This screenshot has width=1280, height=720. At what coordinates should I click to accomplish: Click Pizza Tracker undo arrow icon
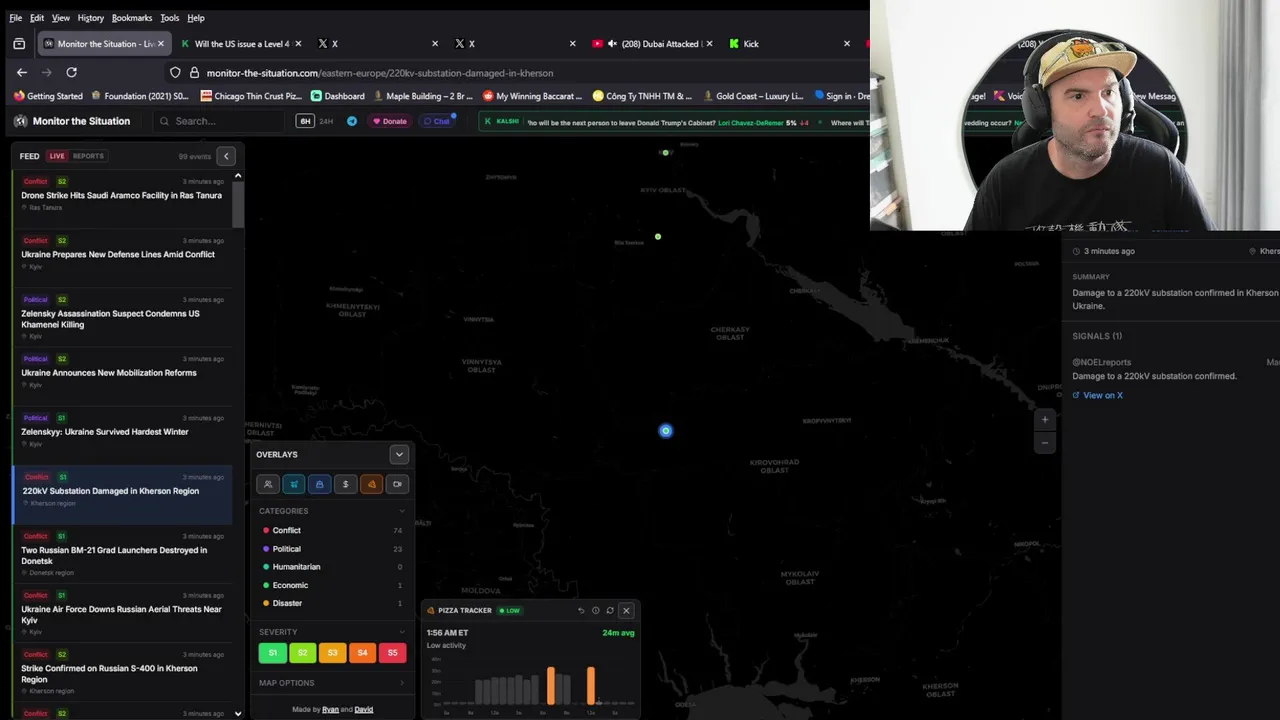click(x=581, y=610)
